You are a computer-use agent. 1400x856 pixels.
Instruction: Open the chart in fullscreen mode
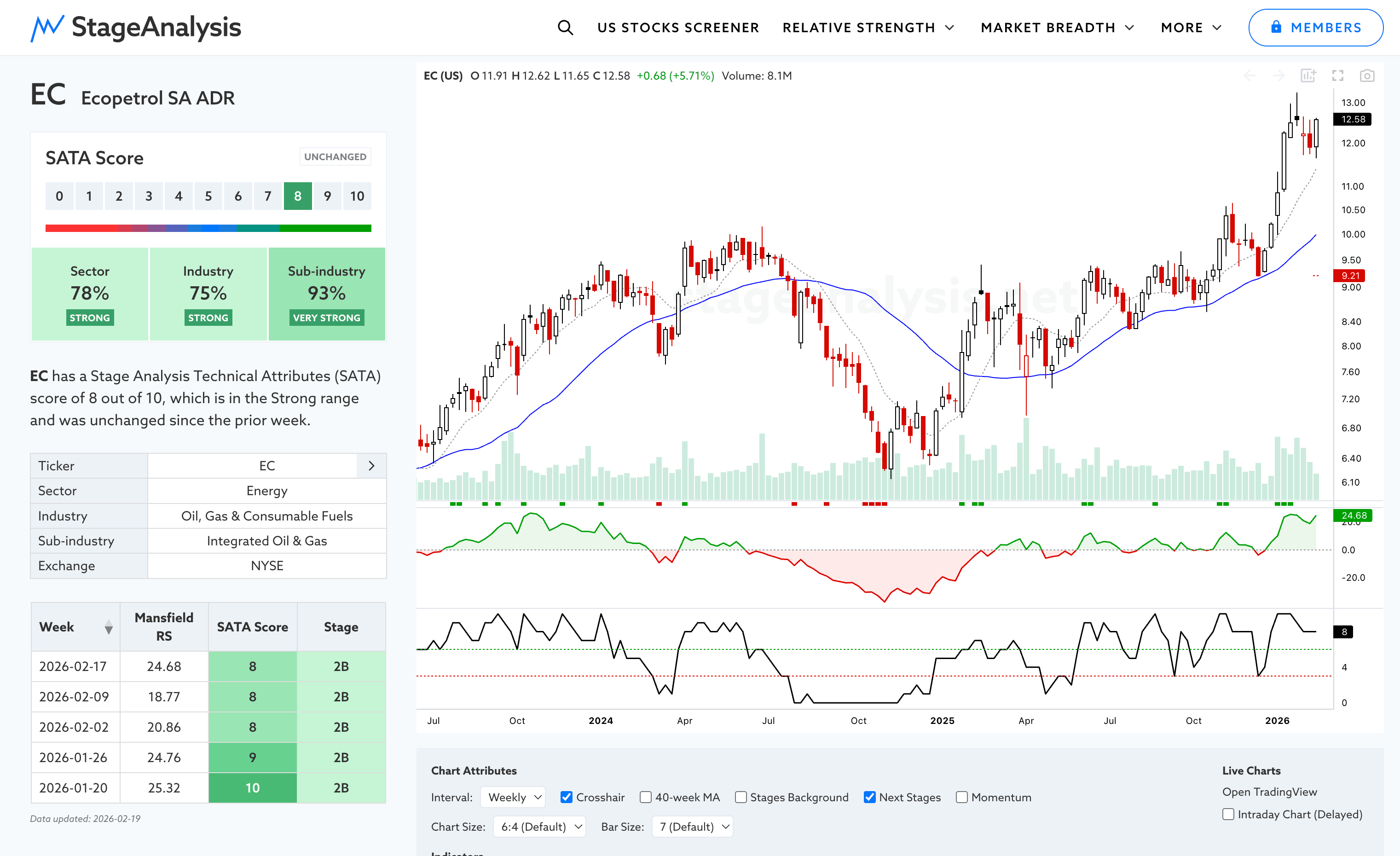click(x=1337, y=75)
